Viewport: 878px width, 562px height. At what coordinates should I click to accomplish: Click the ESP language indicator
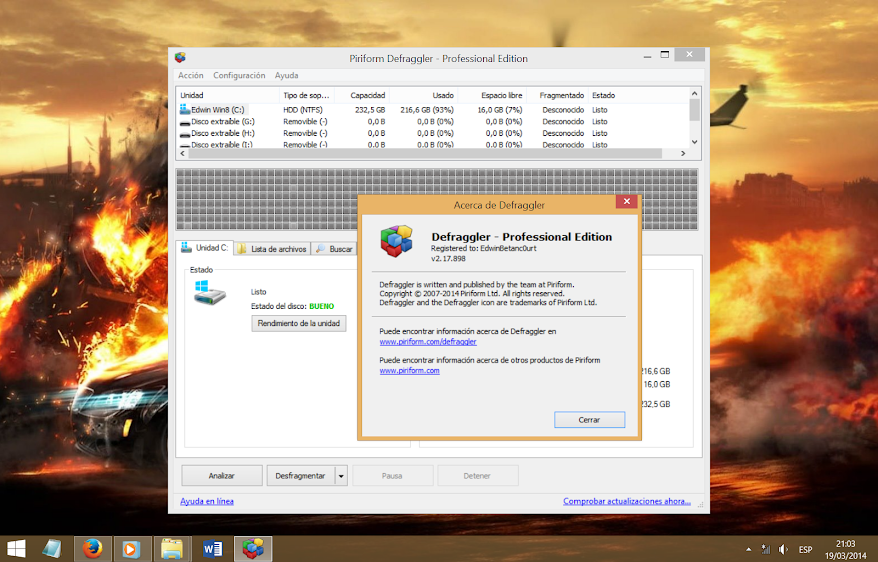click(805, 549)
